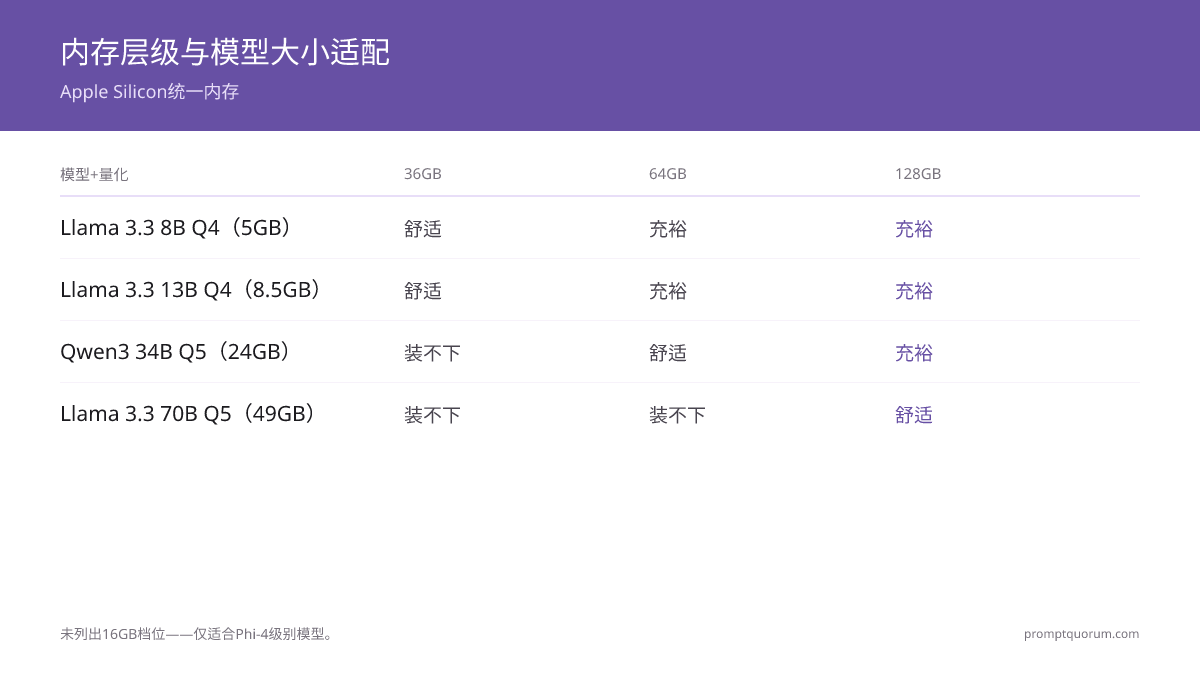This screenshot has height=675, width=1200.
Task: Click 舒适 in the Qwen3 34B 64GB cell
Action: click(x=668, y=353)
